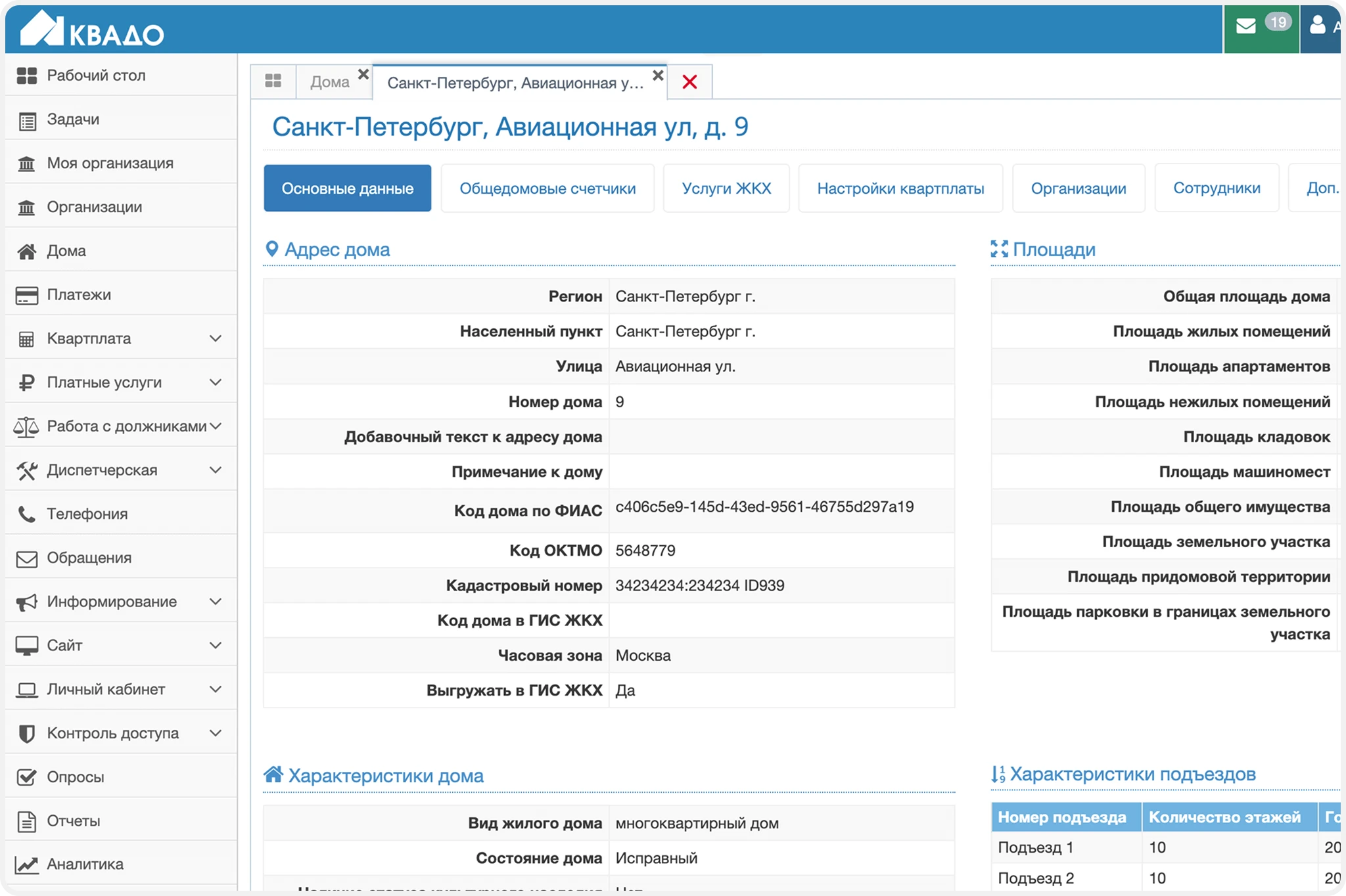The image size is (1346, 896).
Task: Click the user profile icon in header
Action: click(x=1317, y=26)
